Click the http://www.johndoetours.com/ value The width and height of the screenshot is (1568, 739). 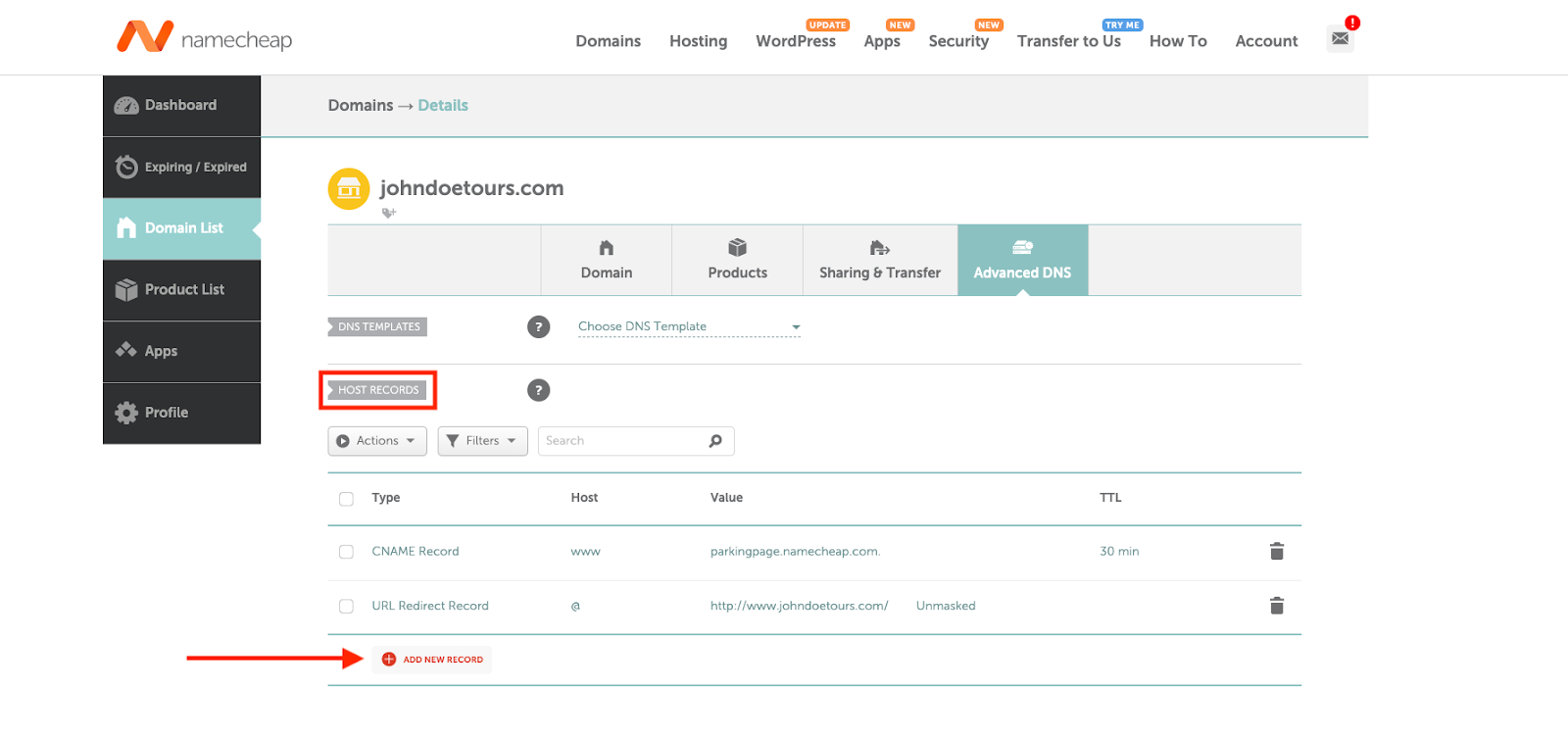[x=799, y=607]
